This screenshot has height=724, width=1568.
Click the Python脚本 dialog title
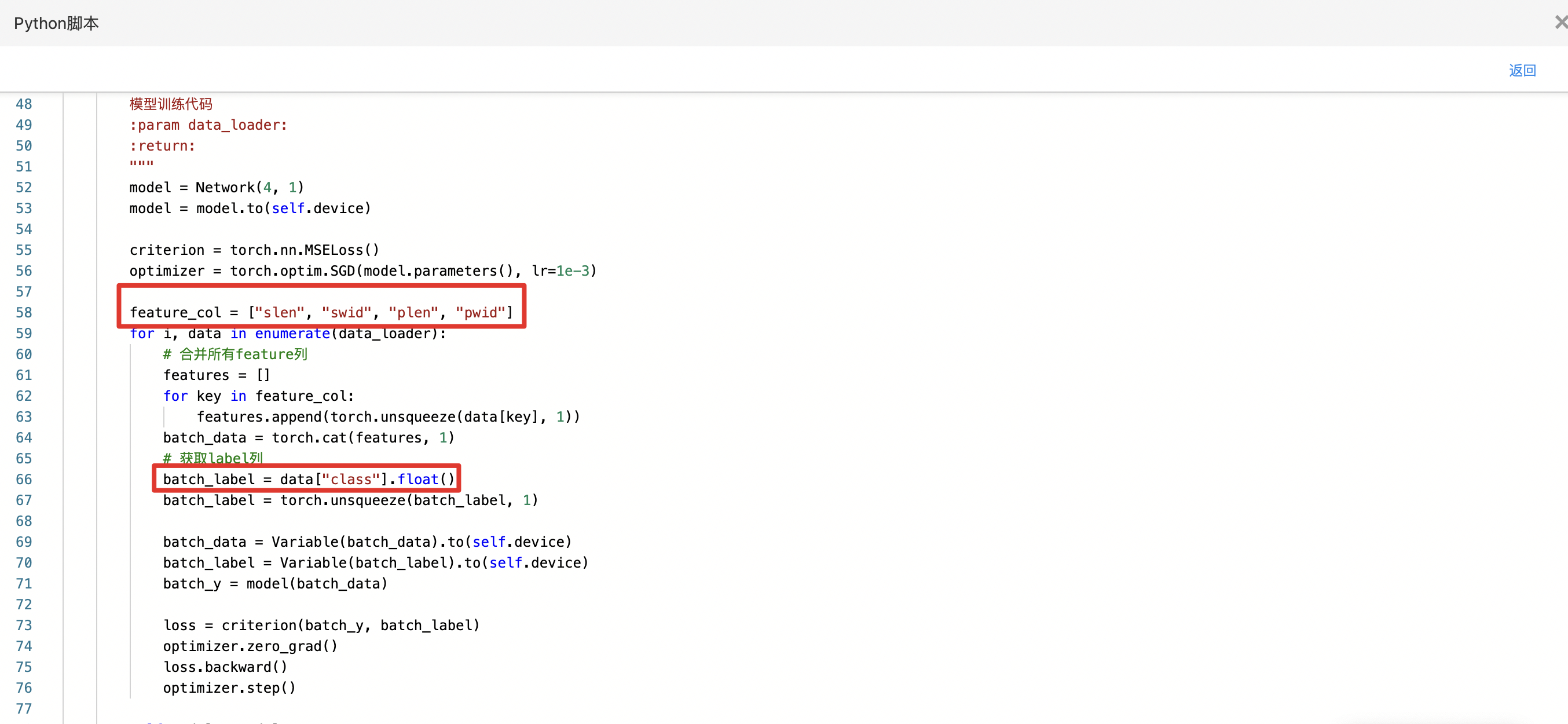click(x=56, y=23)
